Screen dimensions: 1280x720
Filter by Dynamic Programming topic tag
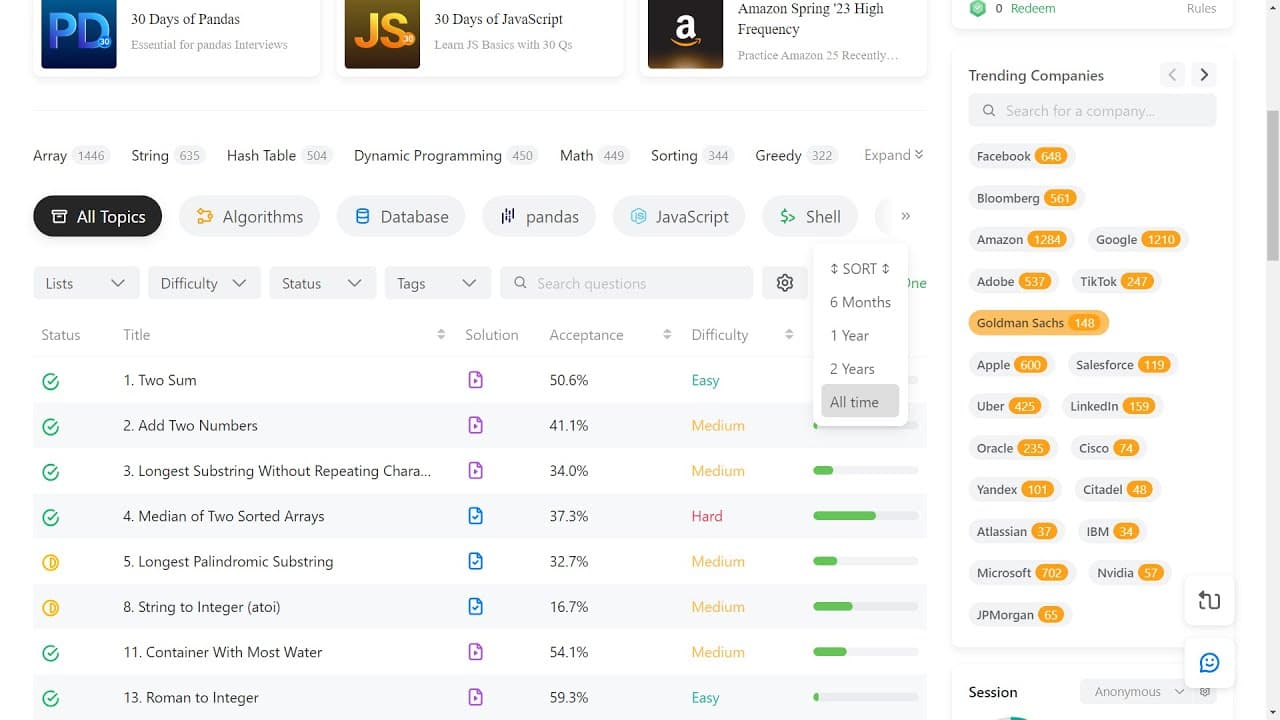(446, 155)
